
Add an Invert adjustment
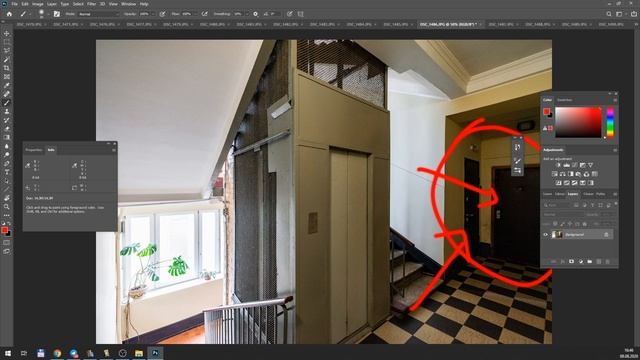click(558, 183)
